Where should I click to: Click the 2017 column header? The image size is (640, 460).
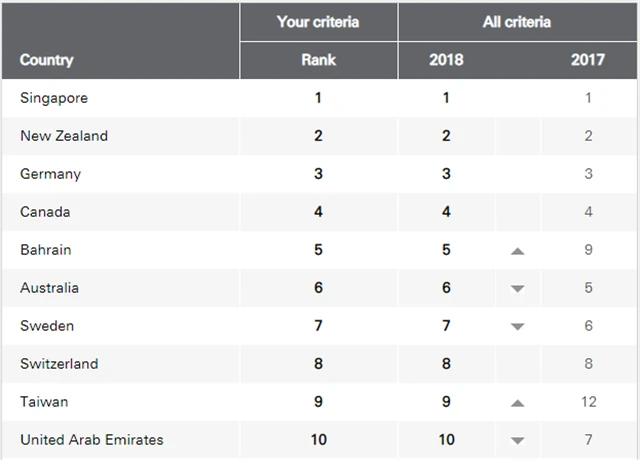(x=588, y=60)
